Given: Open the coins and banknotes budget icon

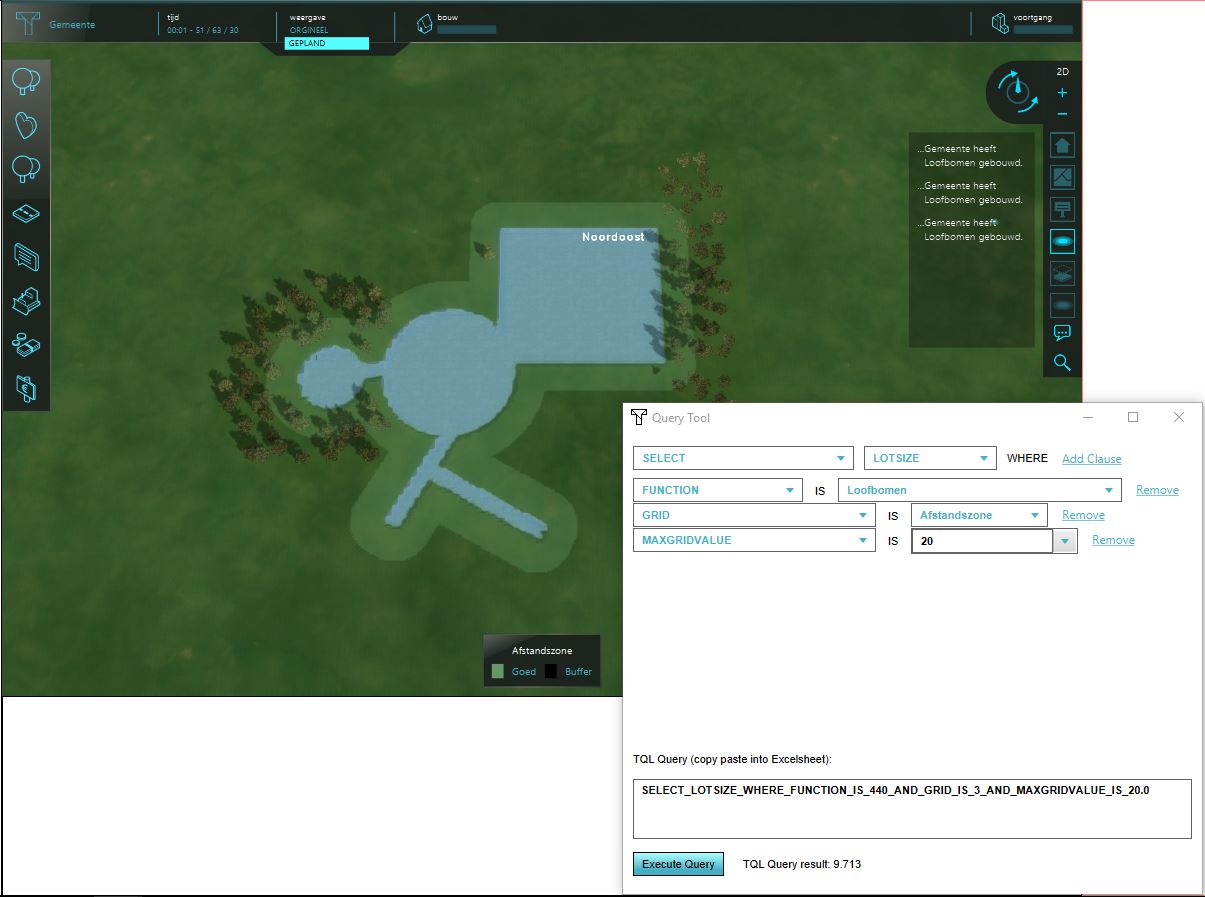Looking at the screenshot, I should (26, 345).
